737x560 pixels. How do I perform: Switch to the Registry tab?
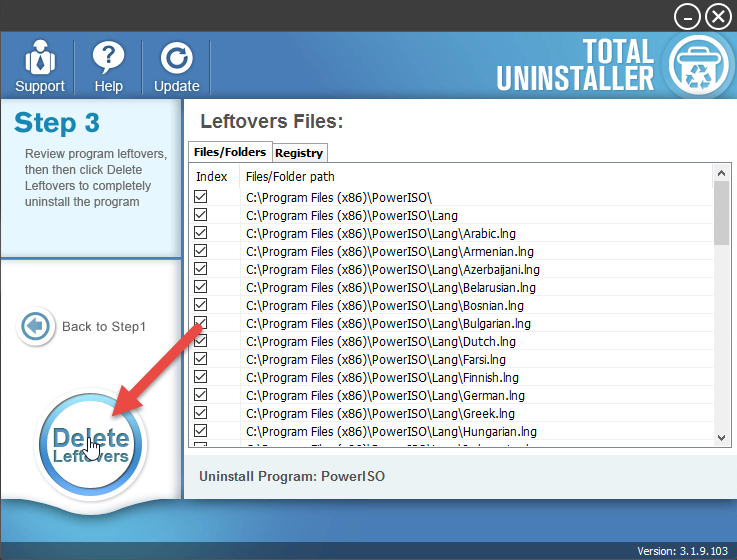(x=299, y=153)
